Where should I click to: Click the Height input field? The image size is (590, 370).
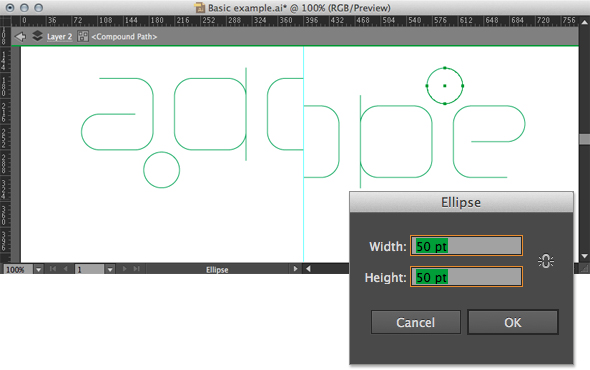(466, 277)
